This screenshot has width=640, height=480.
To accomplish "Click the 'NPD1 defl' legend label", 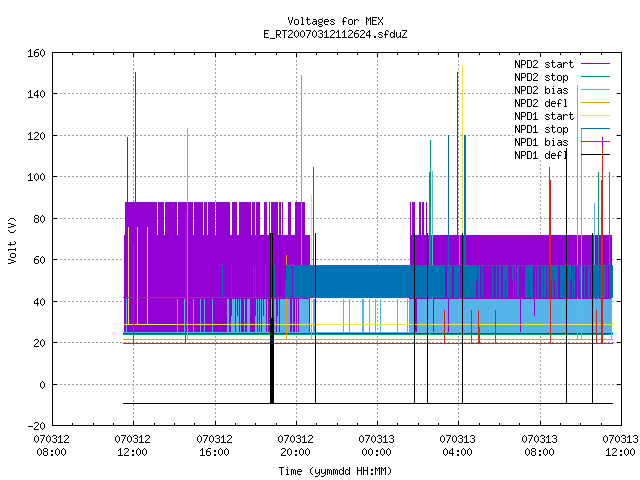I will 541,155.
